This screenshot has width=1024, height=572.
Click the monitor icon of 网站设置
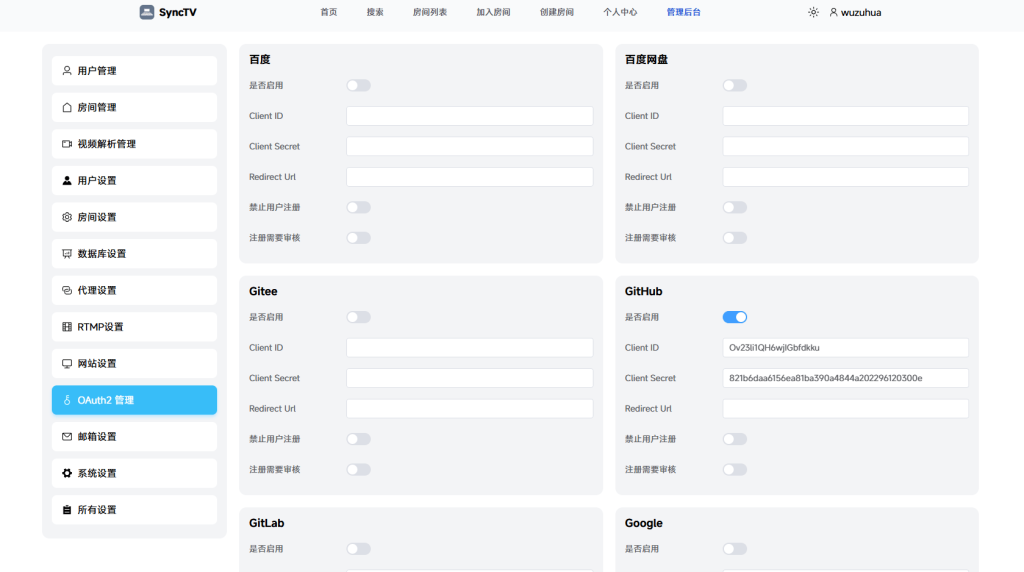click(67, 363)
